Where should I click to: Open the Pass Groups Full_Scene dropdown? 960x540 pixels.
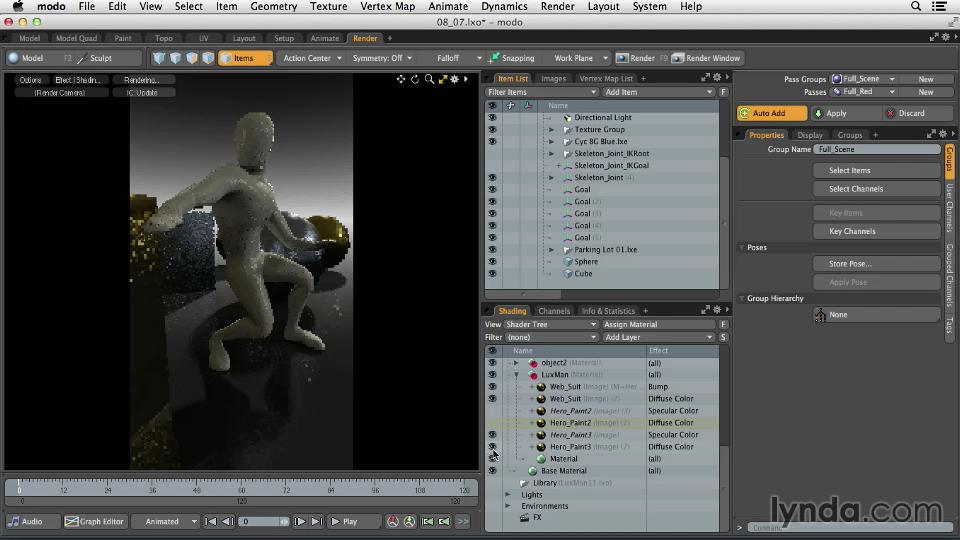[866, 79]
